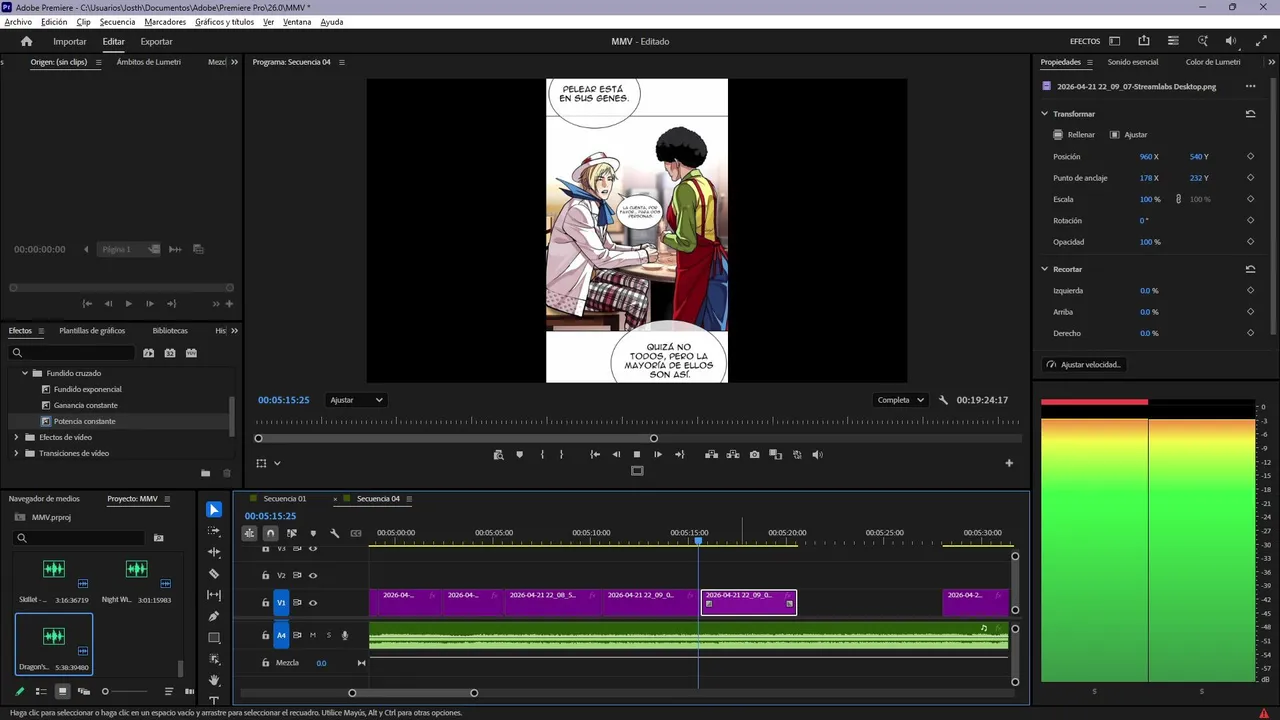Click the Escala value 100%
Viewport: 1280px width, 720px height.
[x=1150, y=199]
